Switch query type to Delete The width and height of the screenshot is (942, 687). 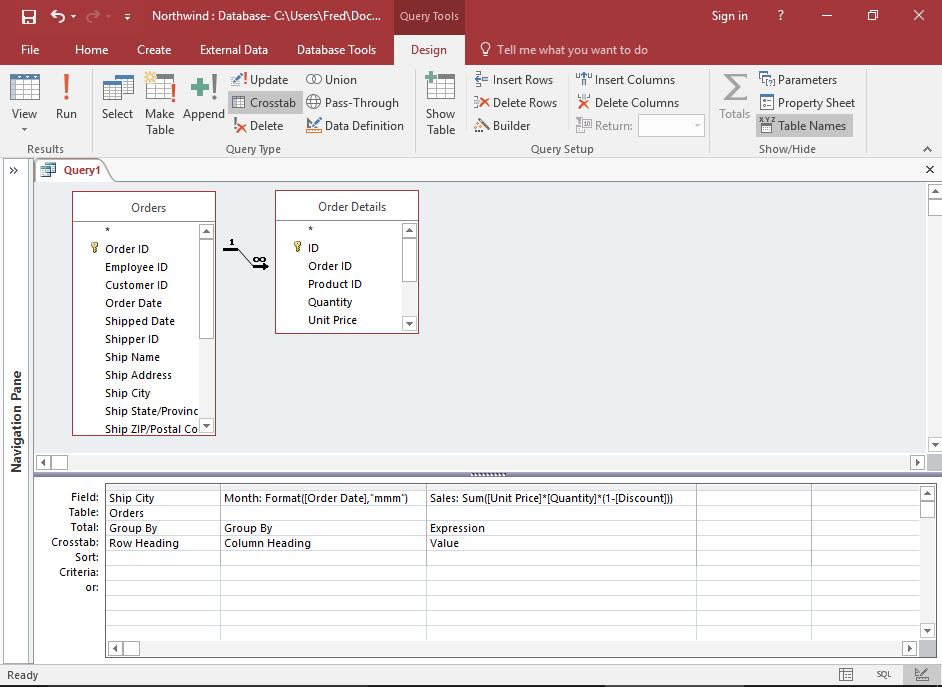[258, 126]
